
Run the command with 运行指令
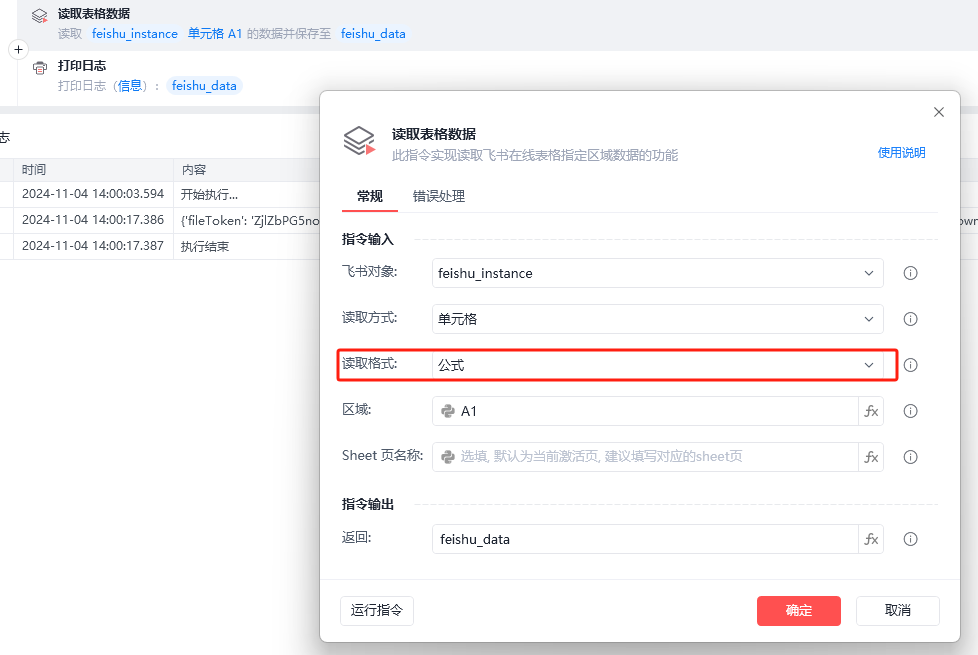click(x=377, y=610)
